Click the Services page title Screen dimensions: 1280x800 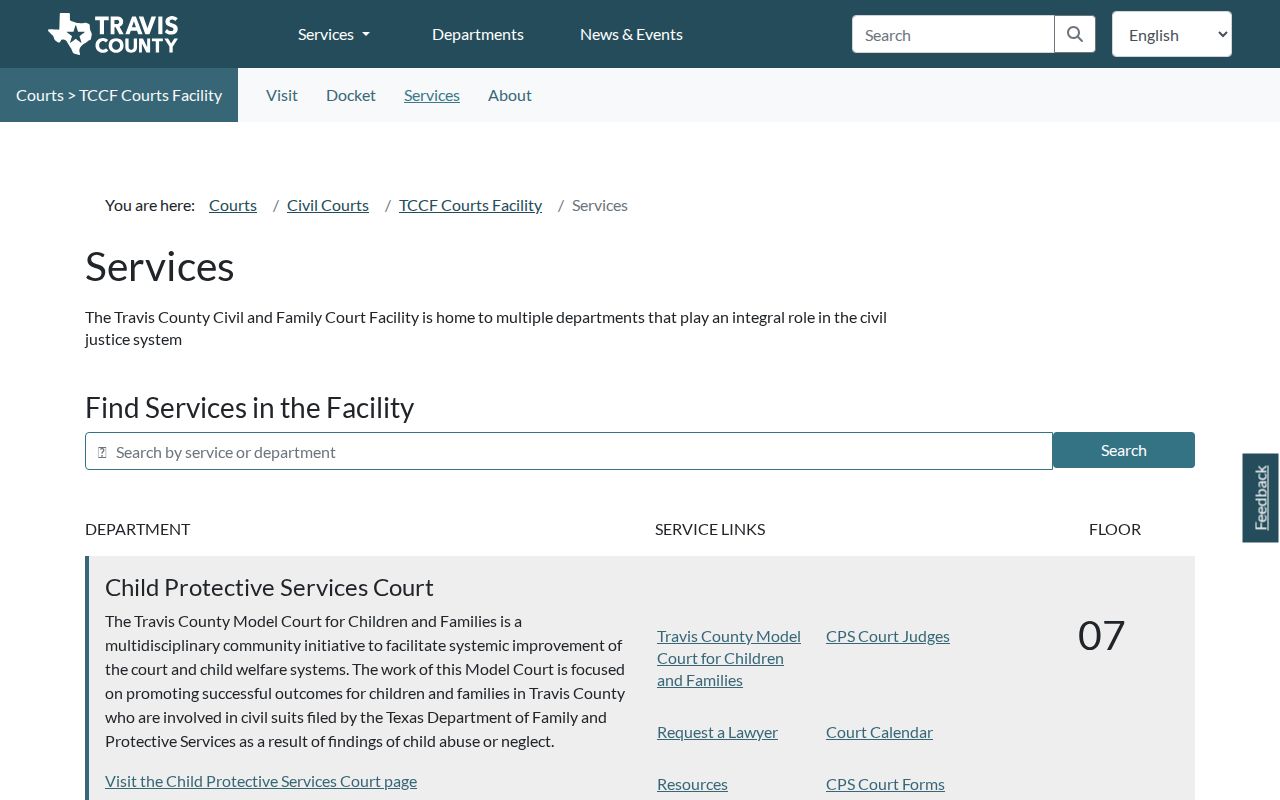[x=160, y=267]
